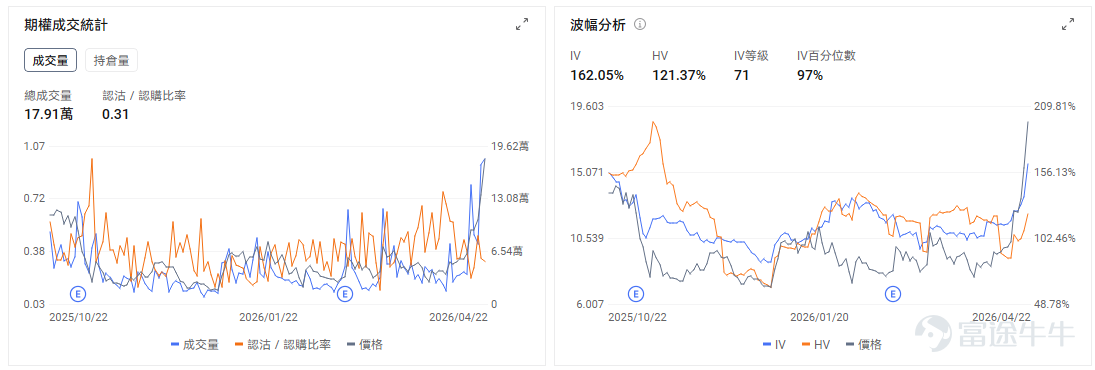The height and width of the screenshot is (370, 1095).
Task: Click the second earnings E marker in 期權成交統計
Action: [x=344, y=294]
